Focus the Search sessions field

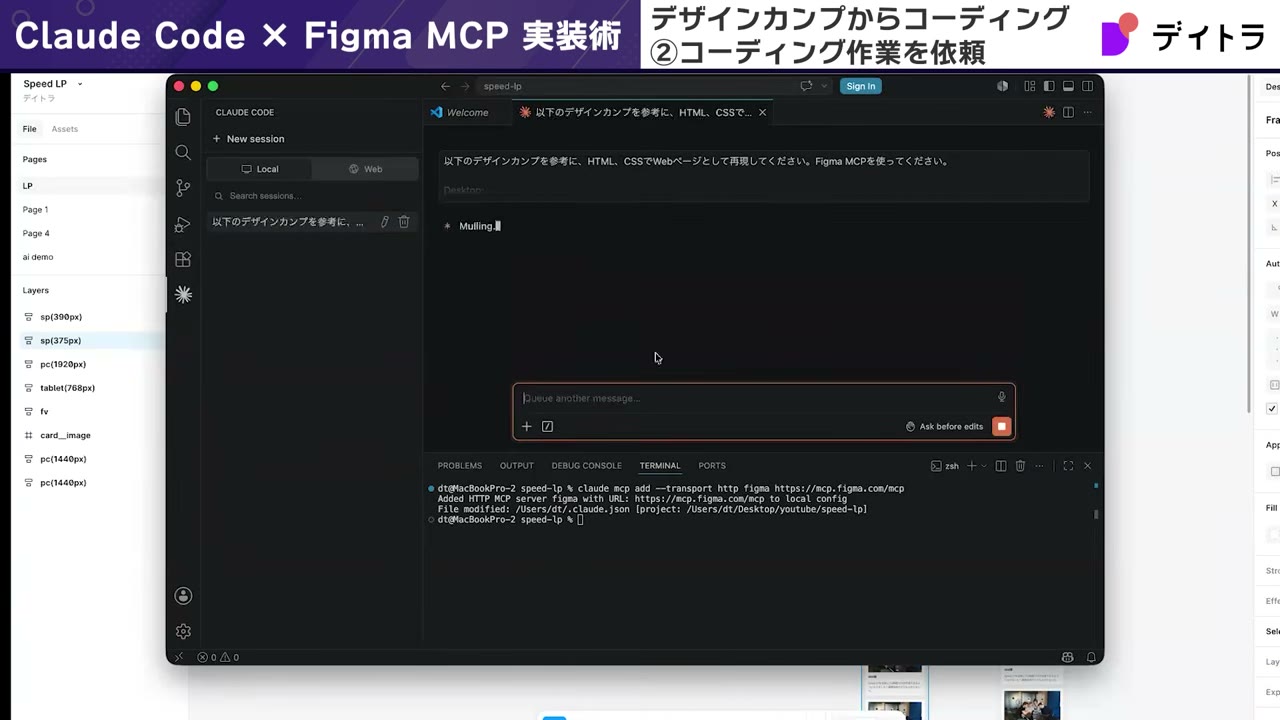coord(312,196)
